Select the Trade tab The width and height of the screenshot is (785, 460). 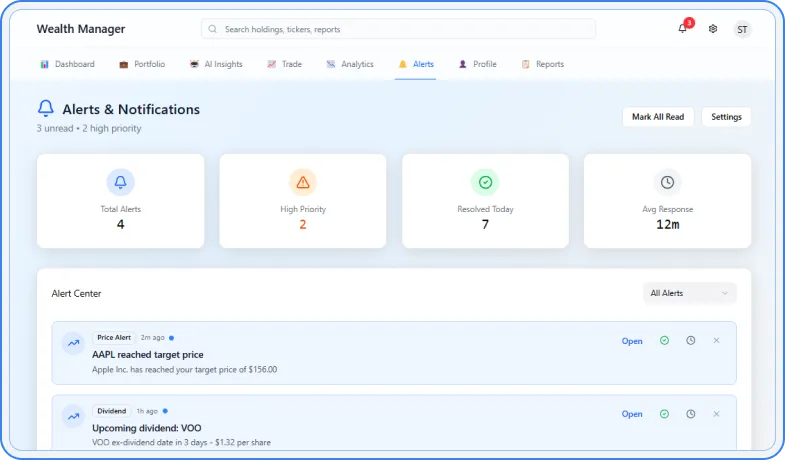pos(284,64)
